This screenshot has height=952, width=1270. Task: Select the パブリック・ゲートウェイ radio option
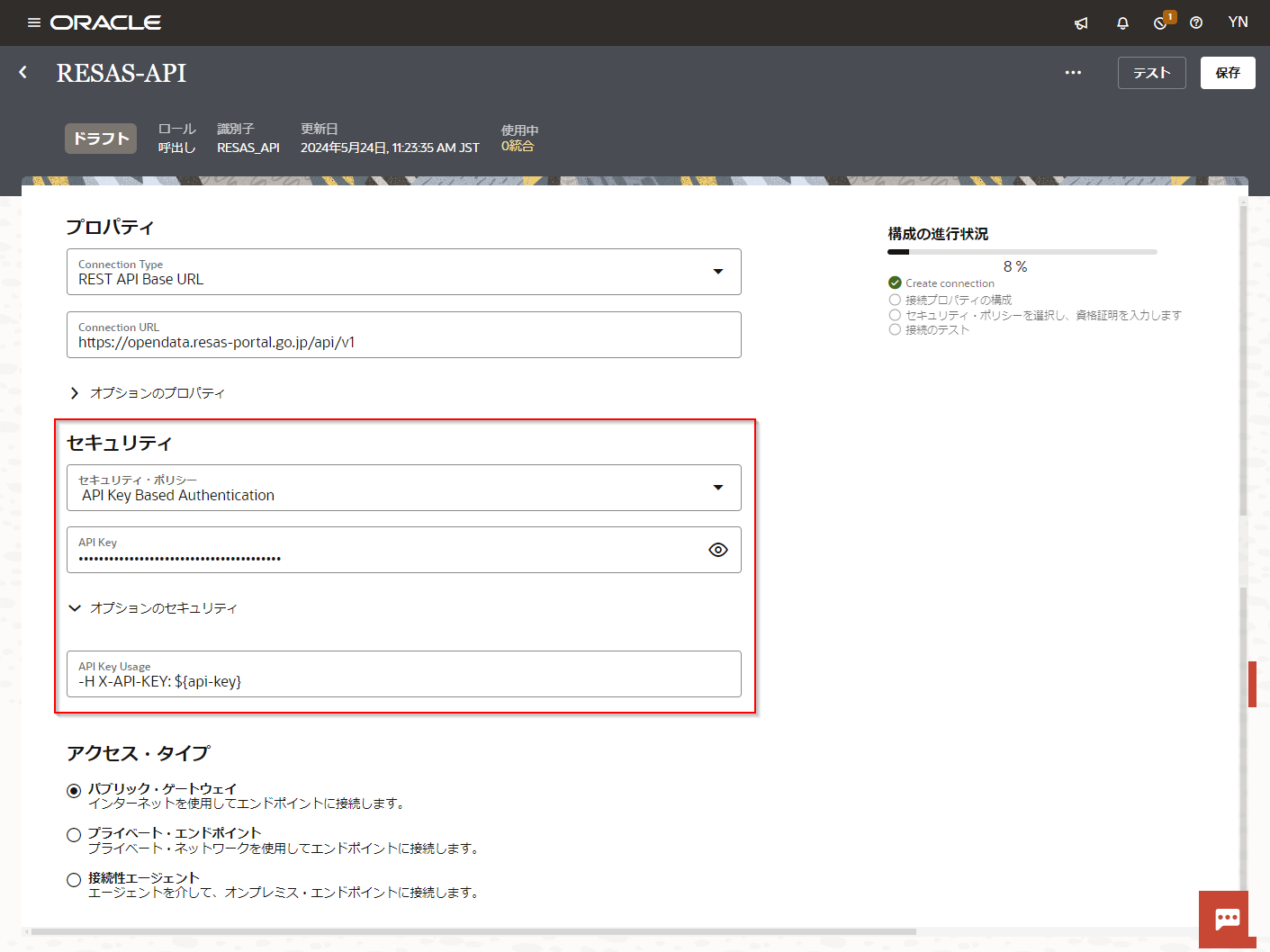74,791
